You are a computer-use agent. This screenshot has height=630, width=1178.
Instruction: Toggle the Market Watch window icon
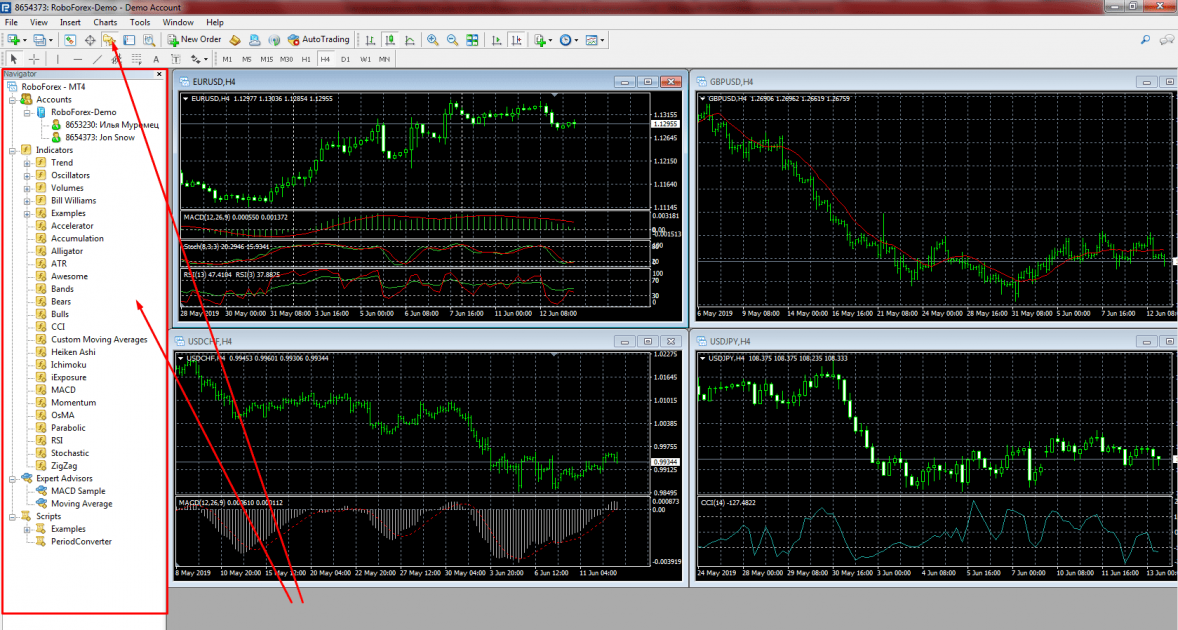click(70, 40)
